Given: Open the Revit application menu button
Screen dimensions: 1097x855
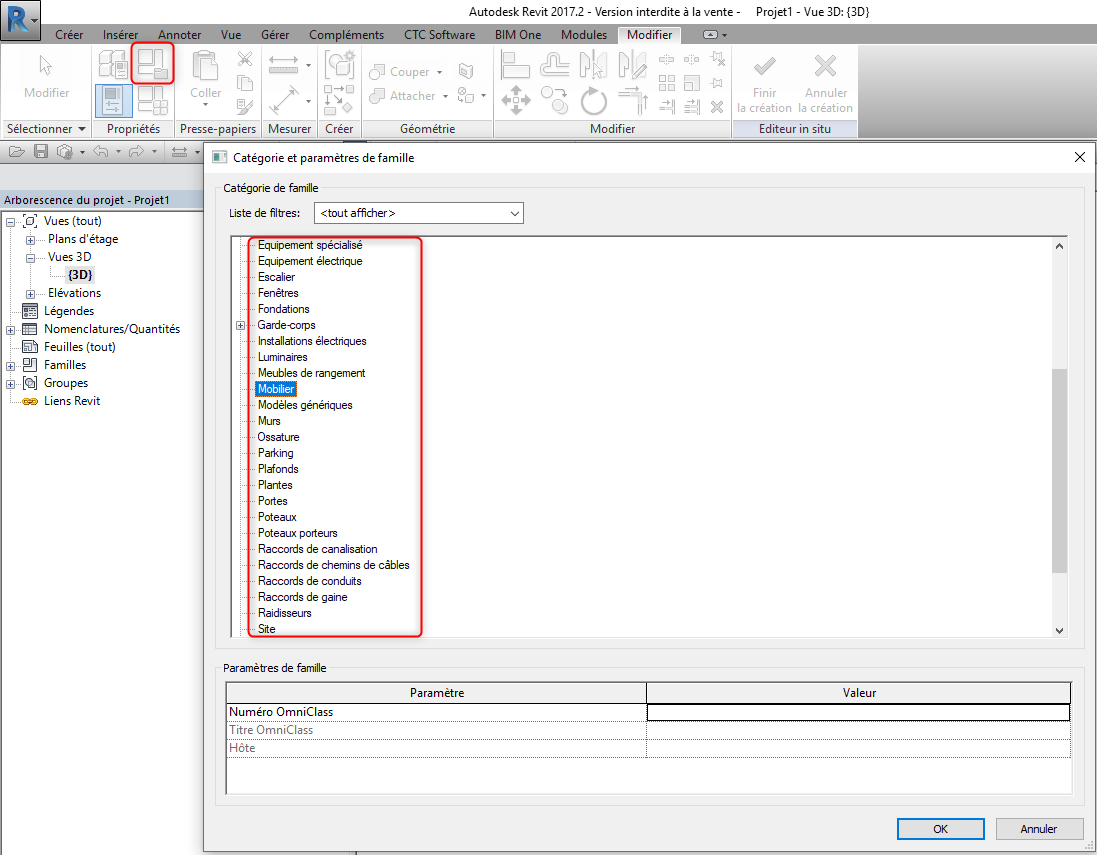Looking at the screenshot, I should pyautogui.click(x=20, y=20).
